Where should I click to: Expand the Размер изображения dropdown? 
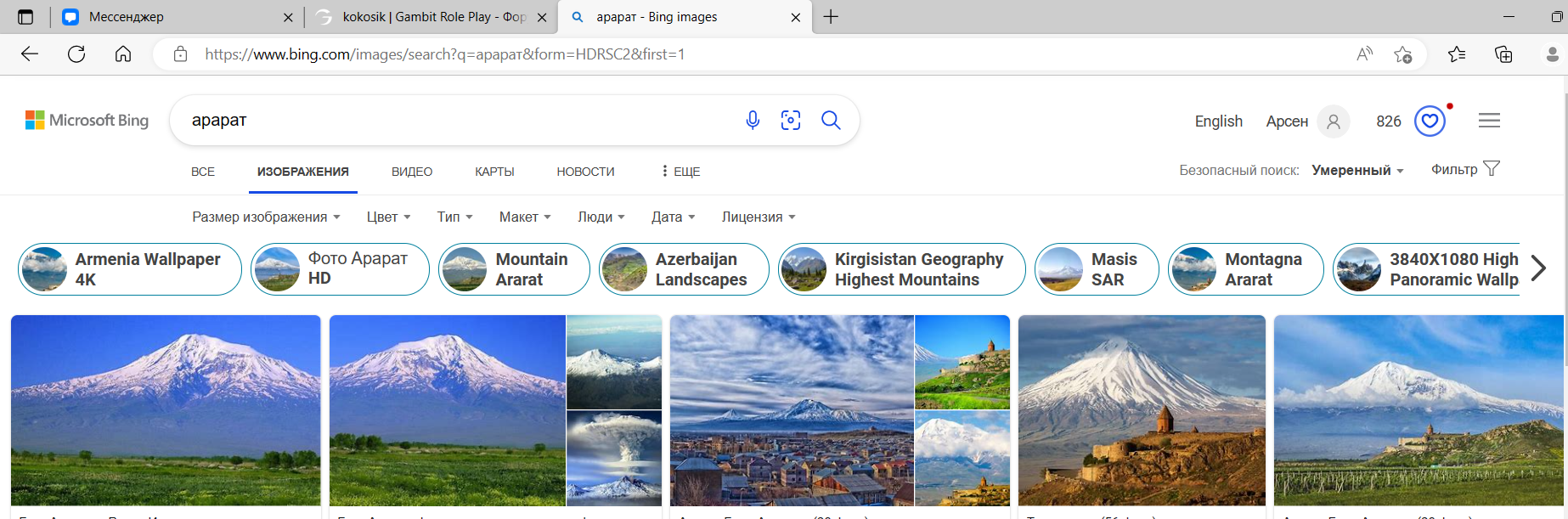(x=266, y=217)
